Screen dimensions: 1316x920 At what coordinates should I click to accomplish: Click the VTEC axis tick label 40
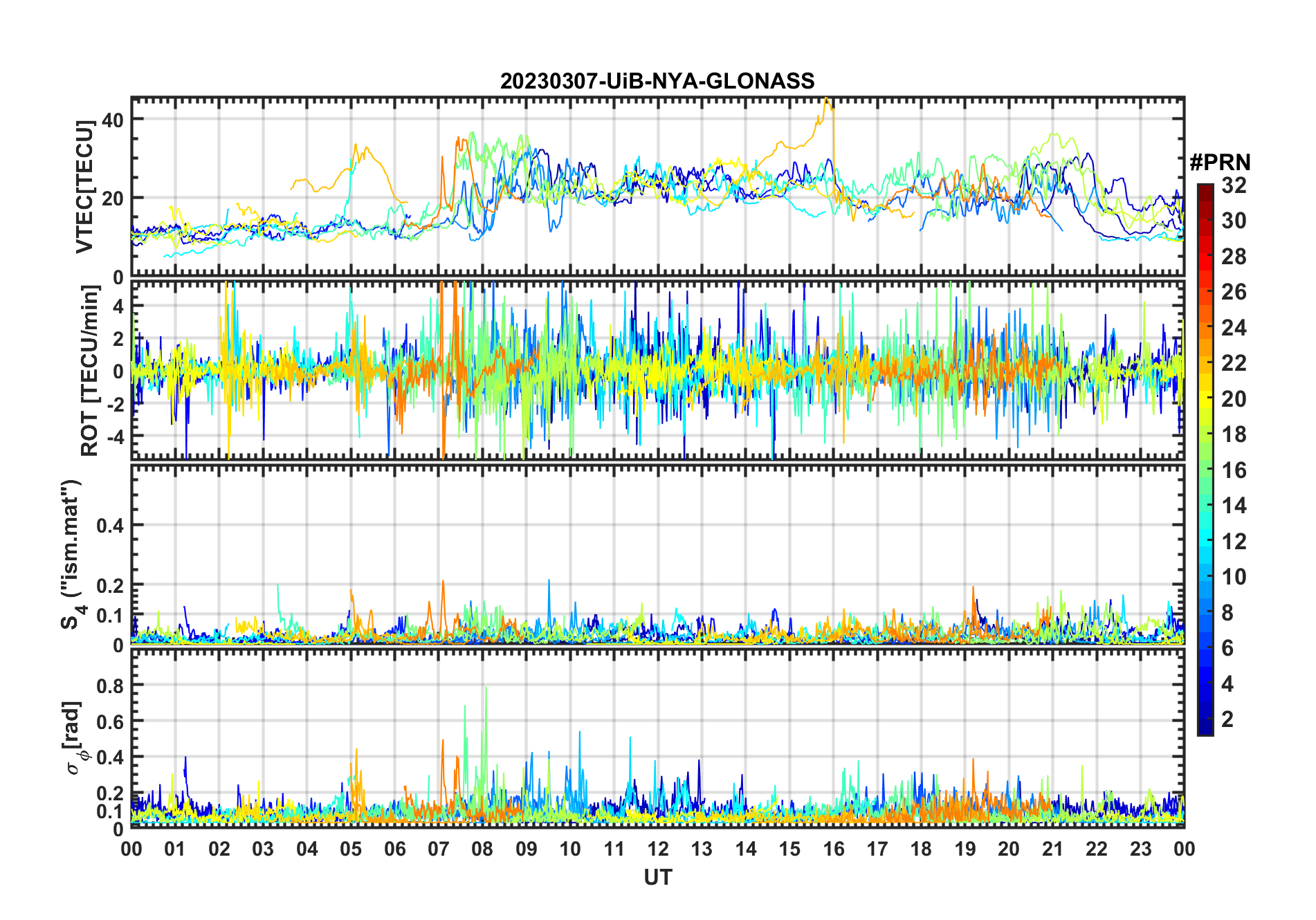[113, 120]
